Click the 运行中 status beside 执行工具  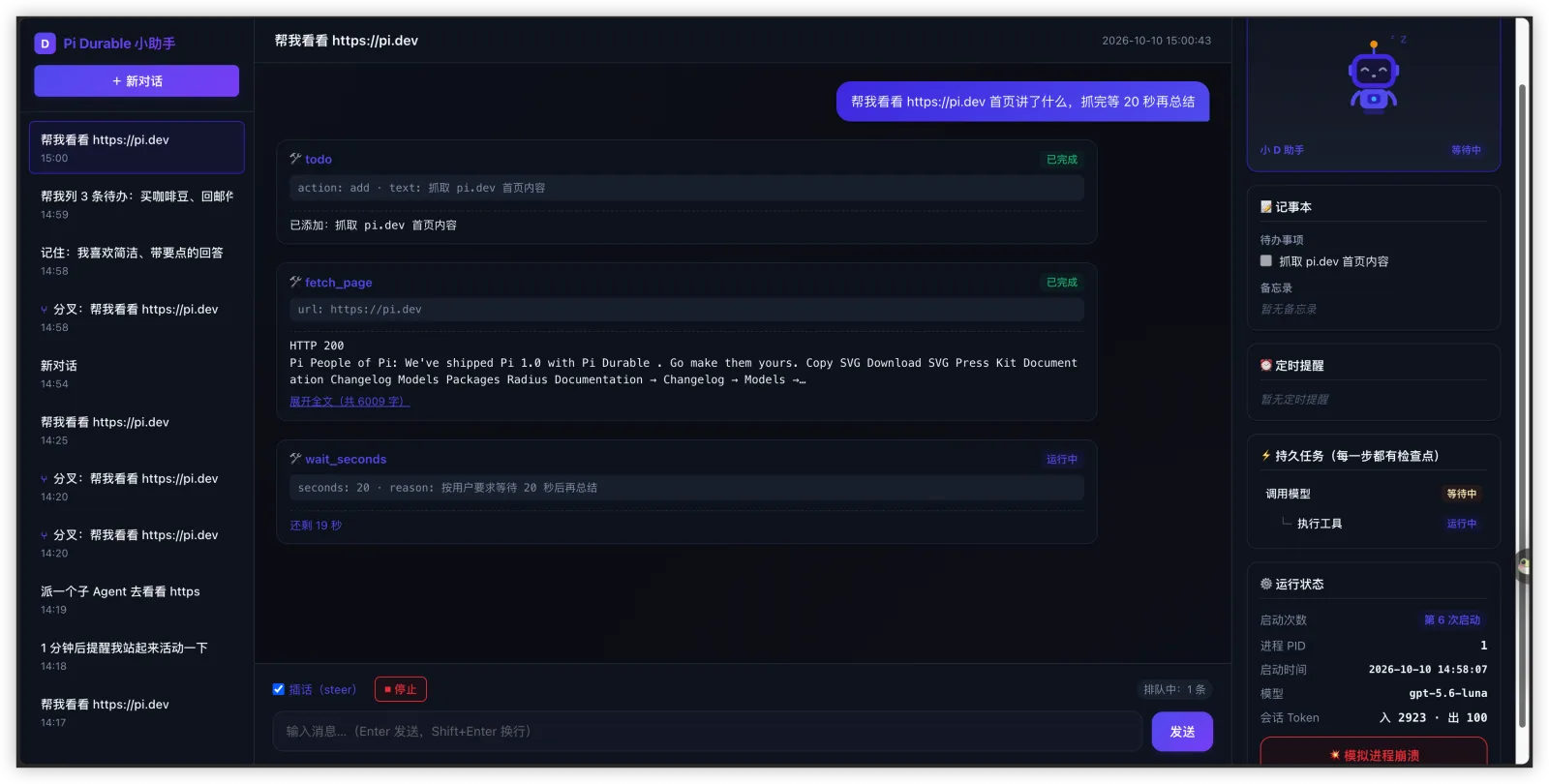point(1462,524)
